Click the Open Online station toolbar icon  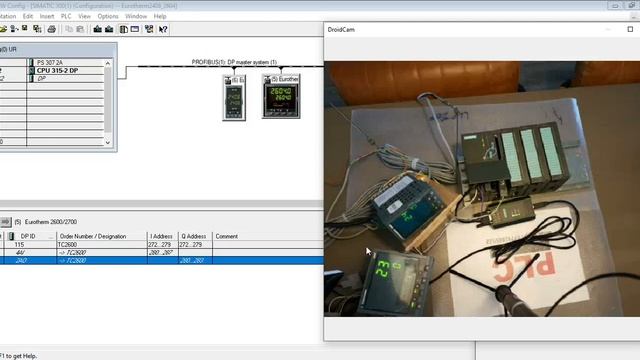coord(14,29)
